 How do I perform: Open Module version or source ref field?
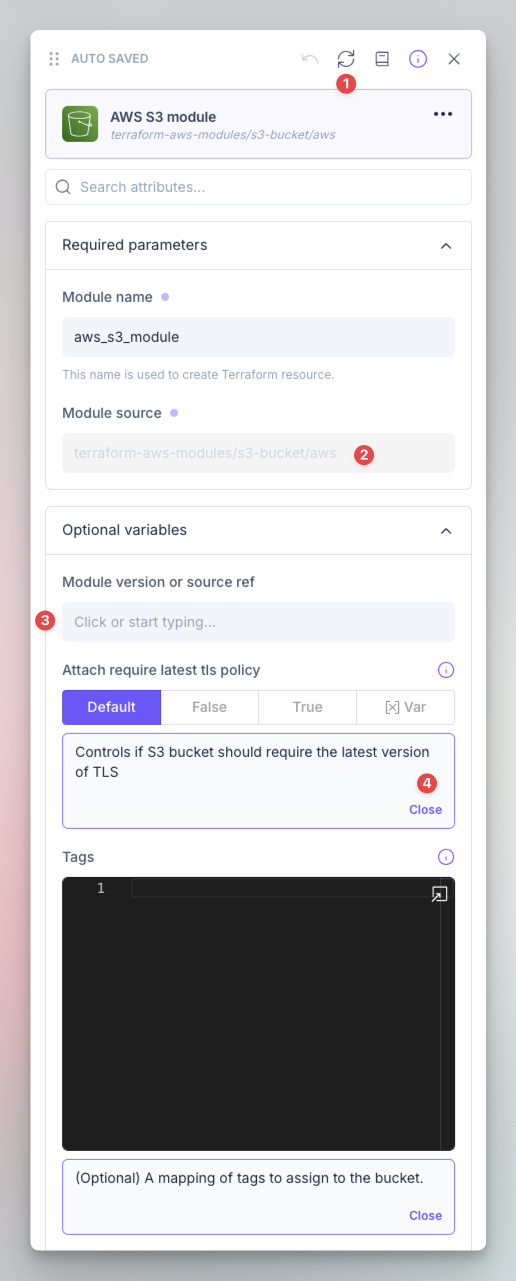(258, 622)
